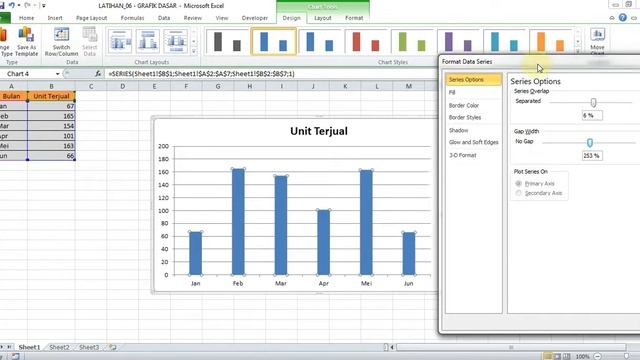The height and width of the screenshot is (360, 640).
Task: Open the Formulas ribbon tab
Action: [132, 18]
